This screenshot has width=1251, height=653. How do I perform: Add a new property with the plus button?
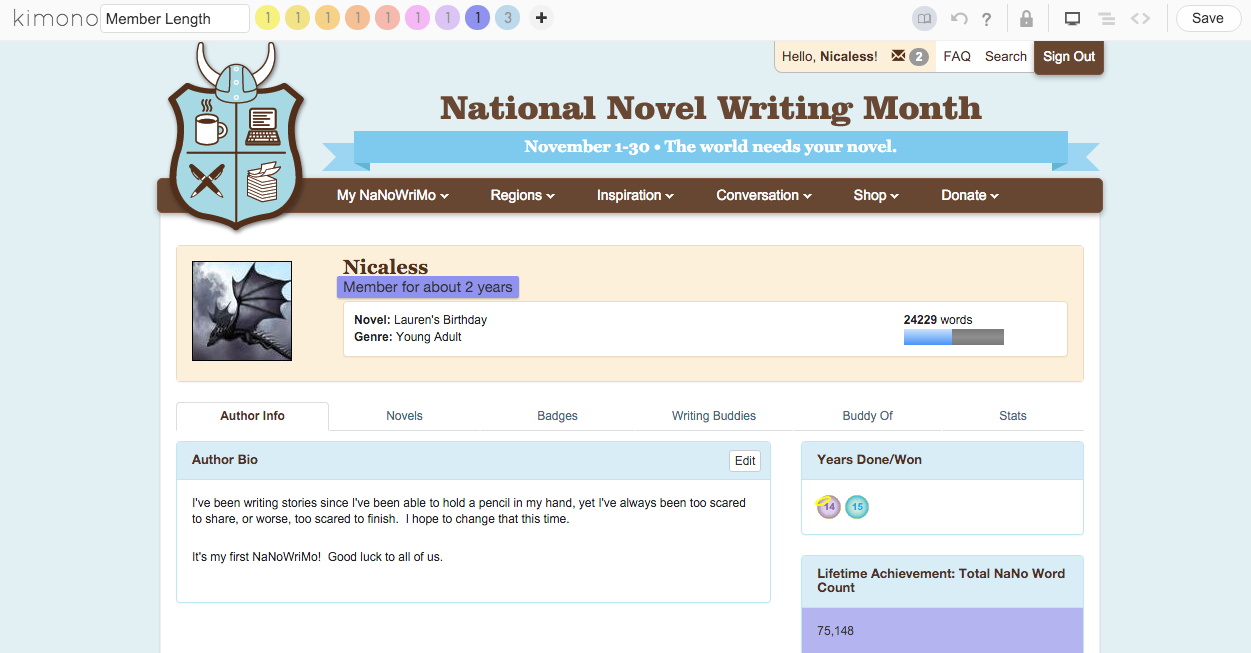coord(541,18)
